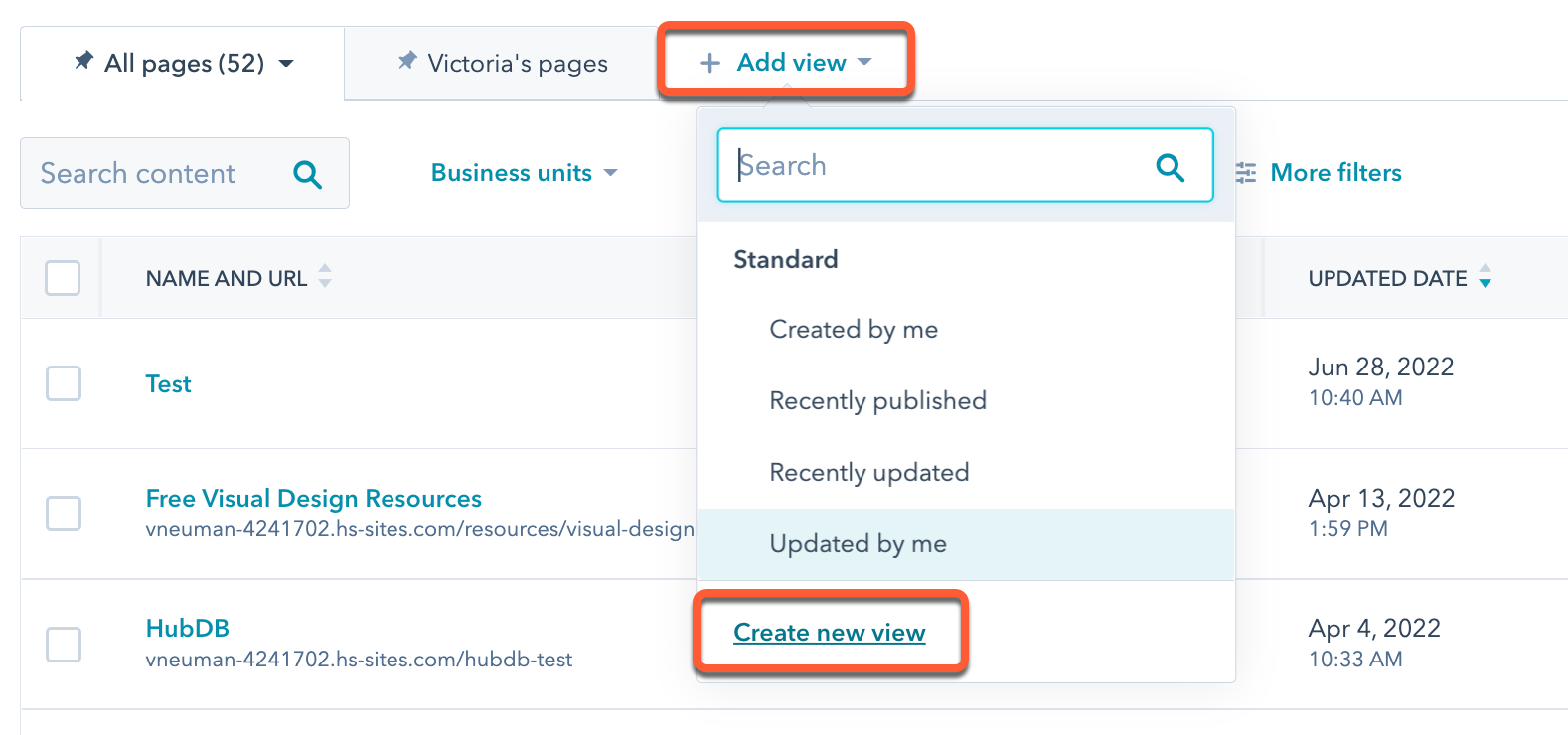Sort by Name and URL column arrows

pyautogui.click(x=325, y=276)
